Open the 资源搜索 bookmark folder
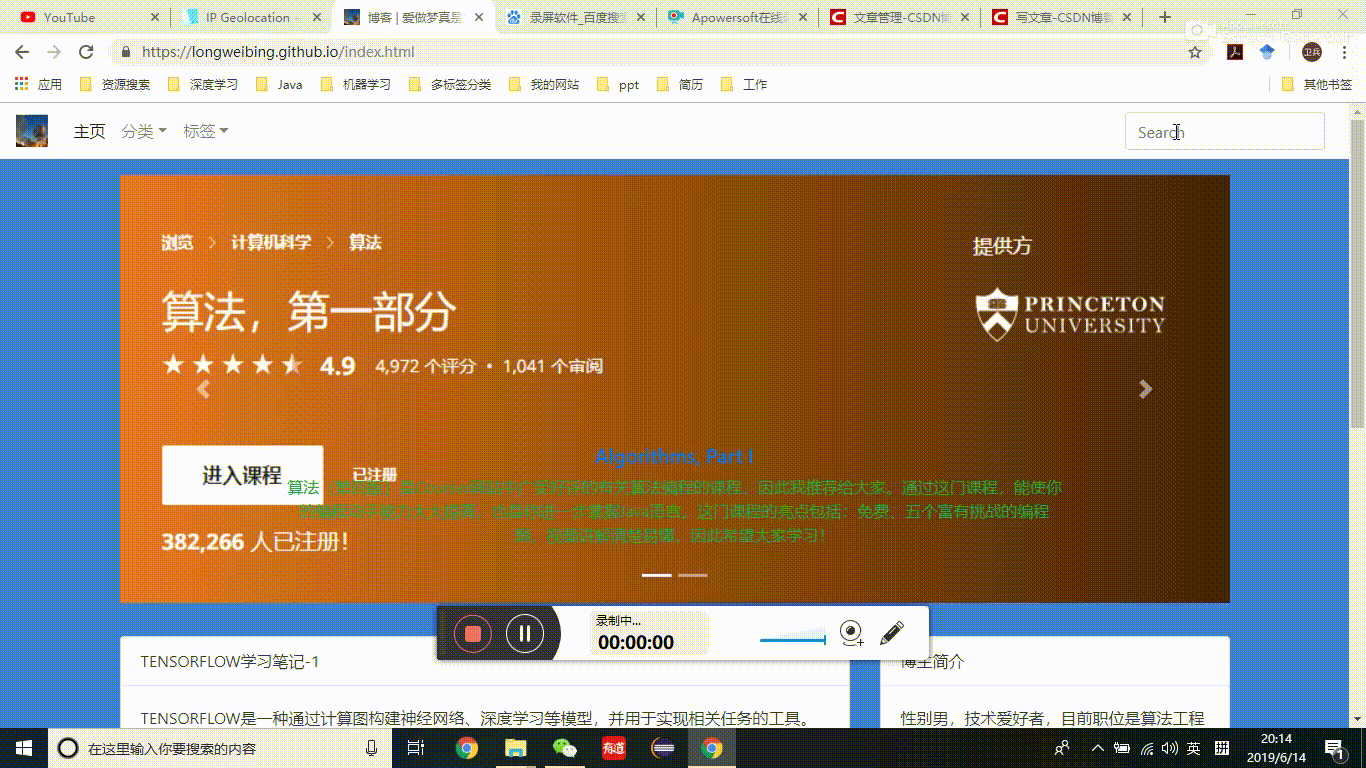 click(115, 85)
